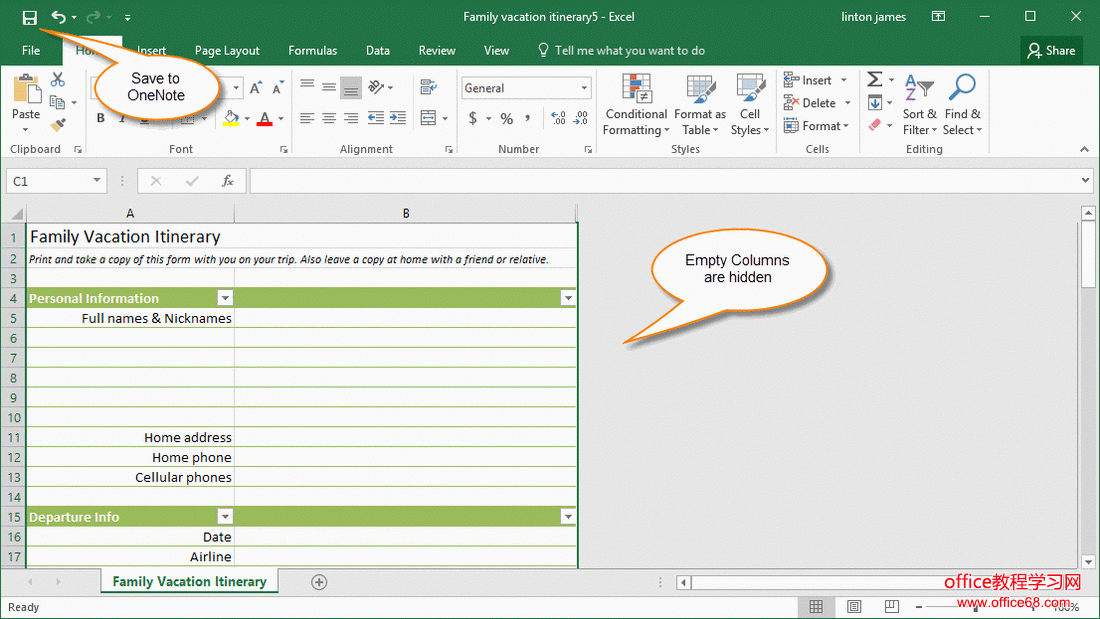Switch to Page Layout view in the status bar

854,607
